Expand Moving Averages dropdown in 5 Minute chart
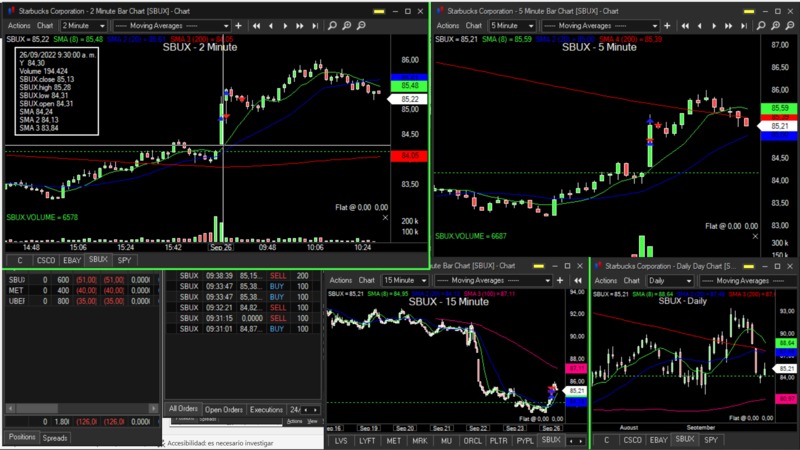Image resolution: width=800 pixels, height=450 pixels. click(x=656, y=25)
